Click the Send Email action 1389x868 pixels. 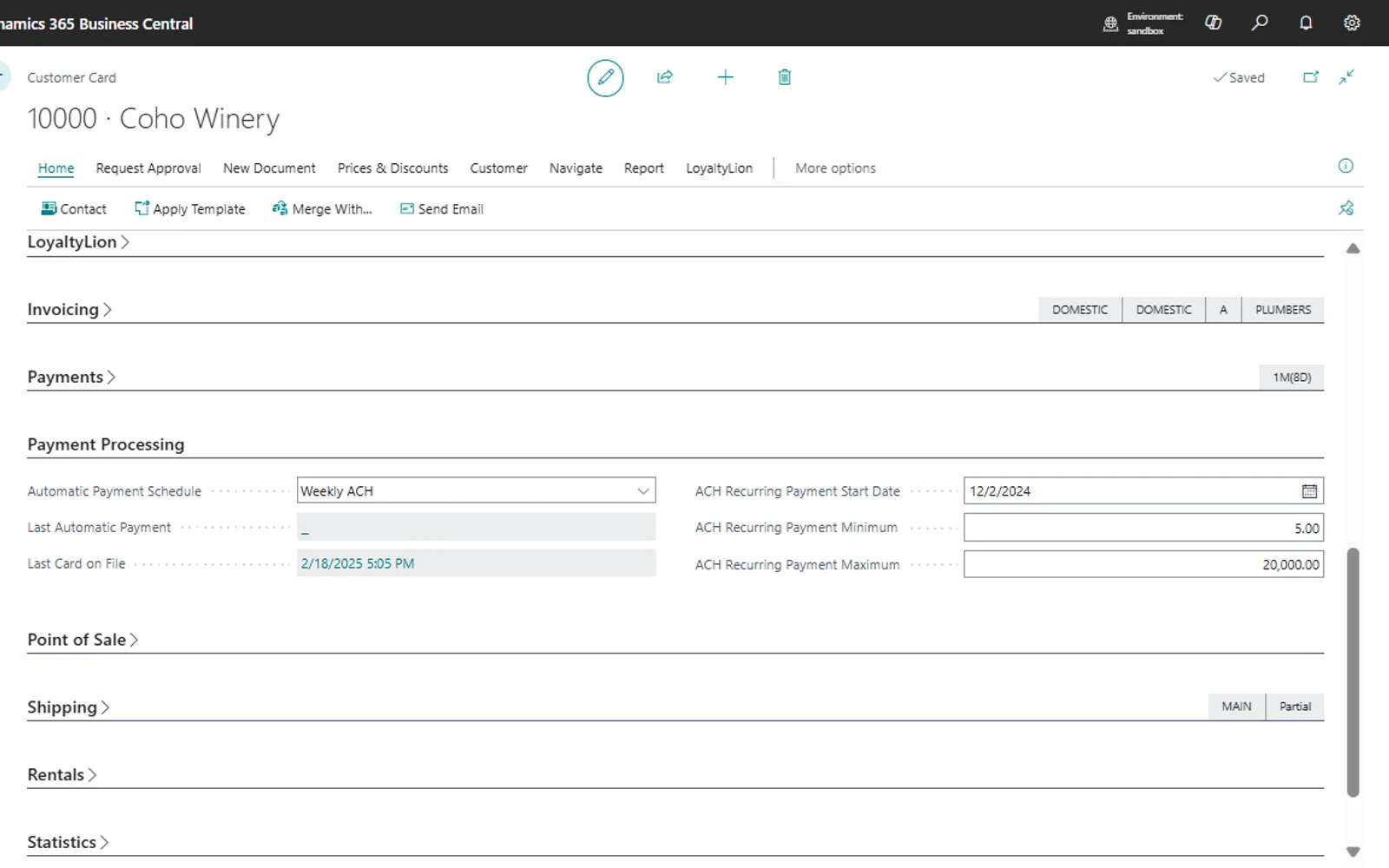(441, 209)
